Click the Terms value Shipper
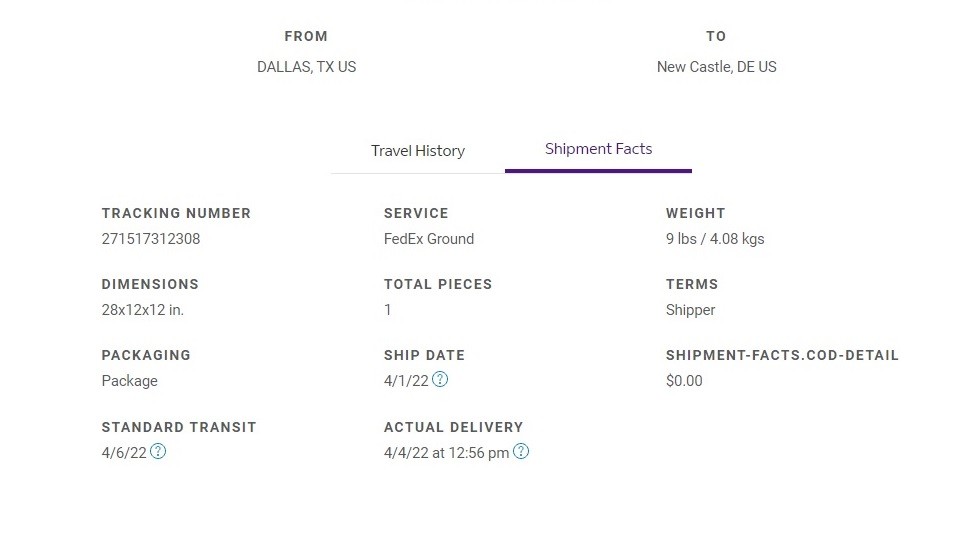Viewport: 954px width, 553px height. tap(691, 310)
